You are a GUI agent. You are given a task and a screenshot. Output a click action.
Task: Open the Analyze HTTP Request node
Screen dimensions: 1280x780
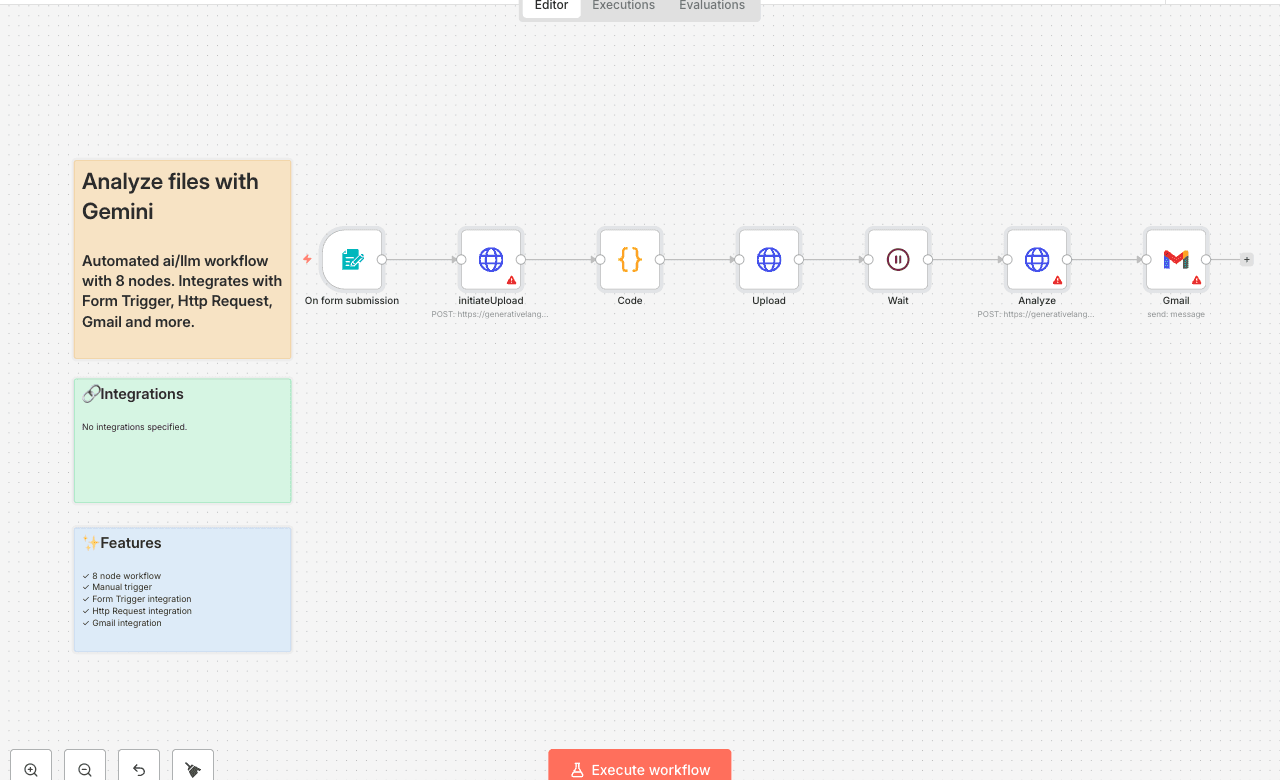pos(1037,259)
